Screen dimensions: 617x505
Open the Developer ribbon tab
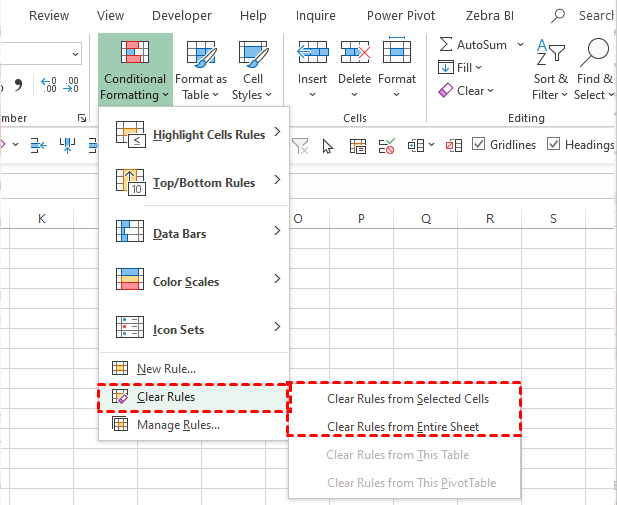(182, 16)
